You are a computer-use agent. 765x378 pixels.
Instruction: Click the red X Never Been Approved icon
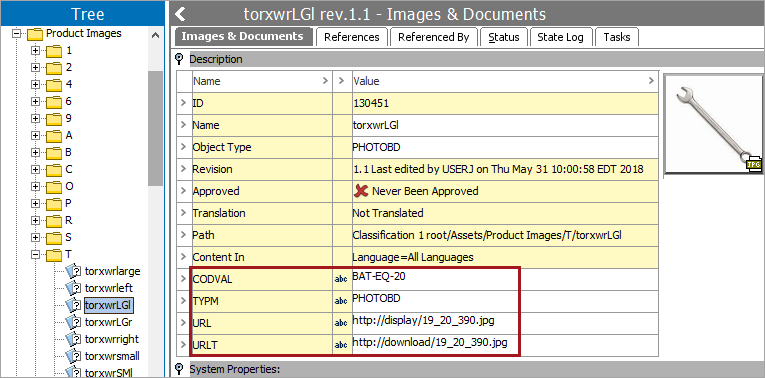tap(361, 191)
